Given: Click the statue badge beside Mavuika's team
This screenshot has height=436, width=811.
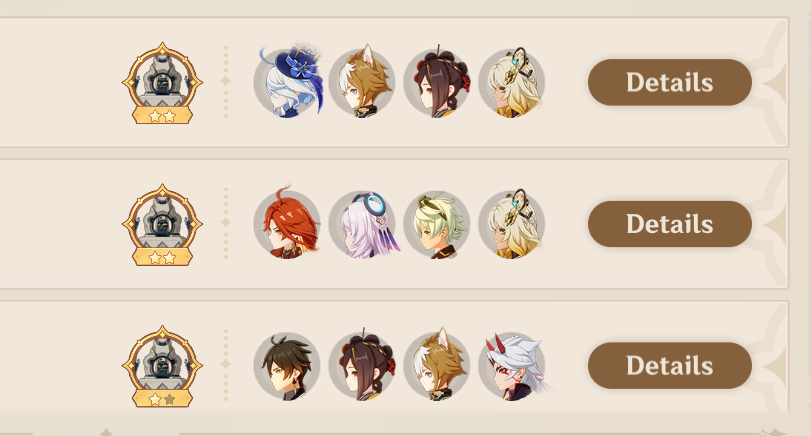Looking at the screenshot, I should click(x=162, y=224).
